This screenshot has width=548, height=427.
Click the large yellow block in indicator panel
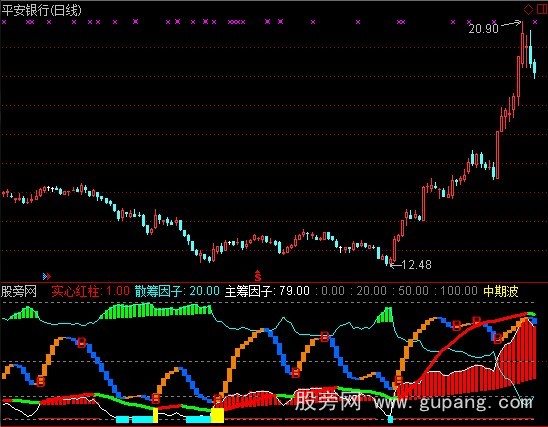[217, 415]
